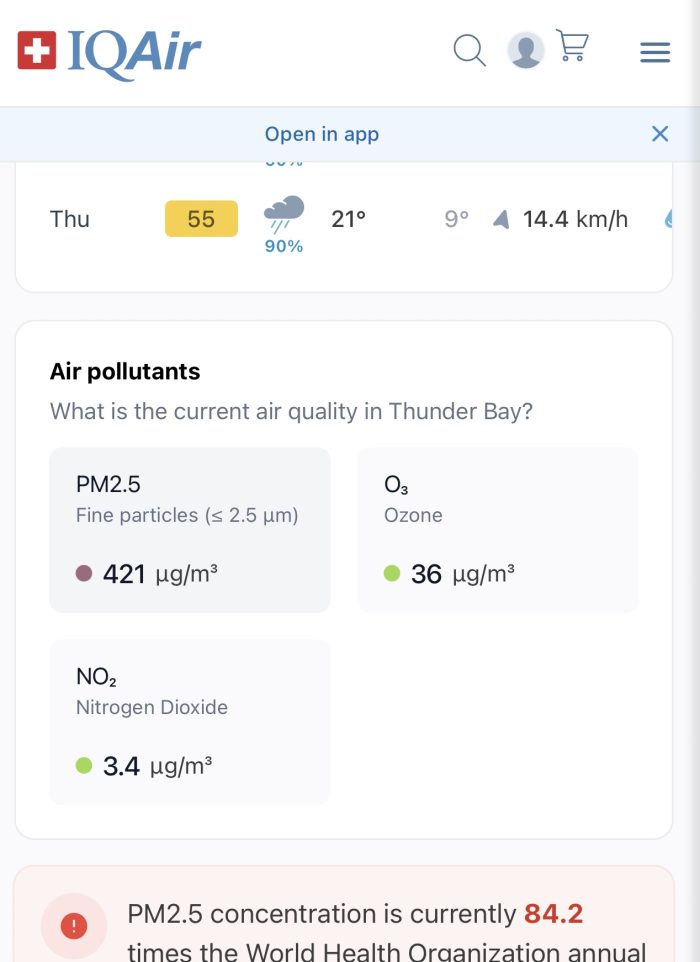Click the IQAir logo
The image size is (700, 962).
click(109, 53)
